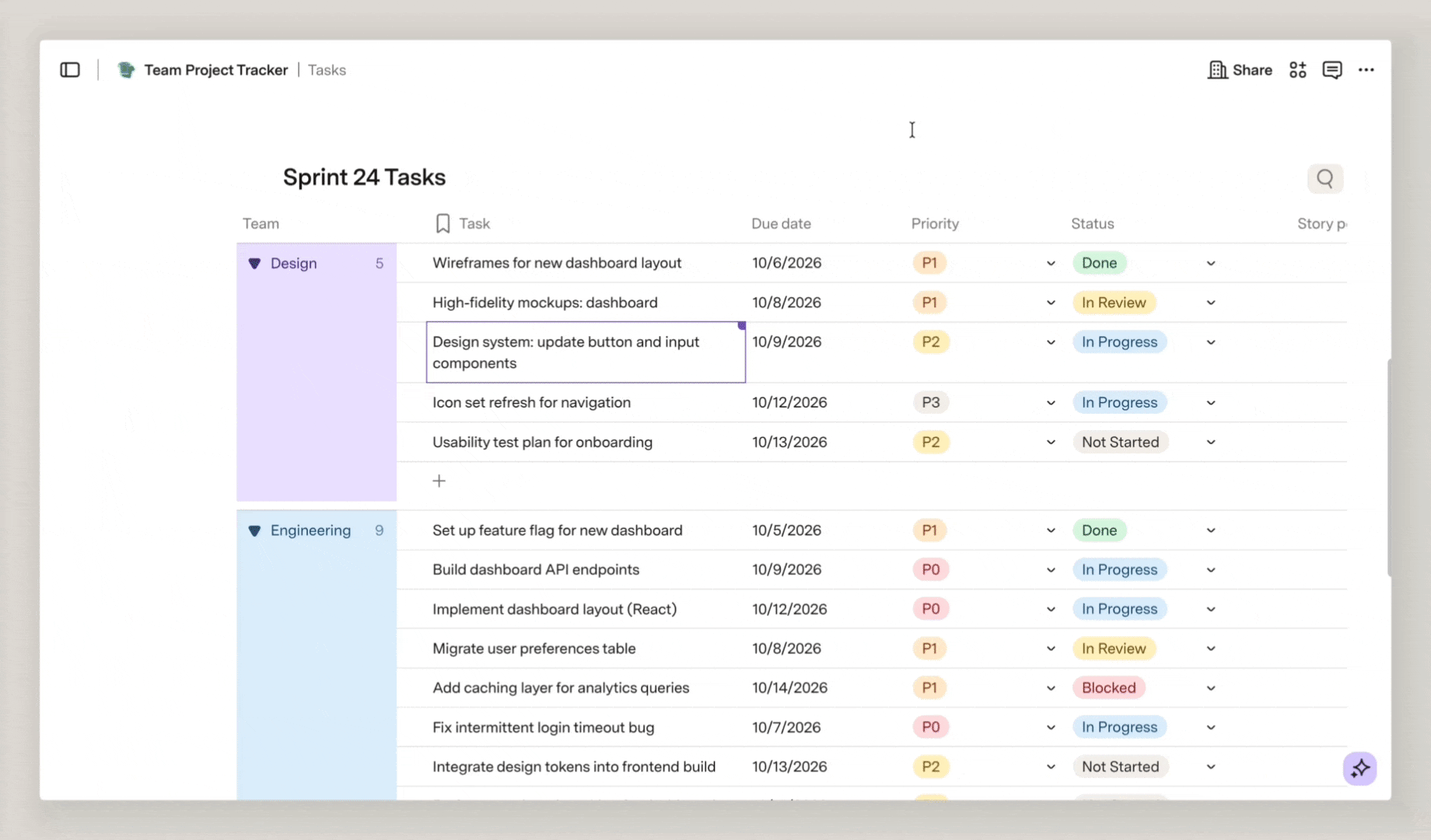
Task: Open the more options ellipsis menu
Action: click(1366, 70)
